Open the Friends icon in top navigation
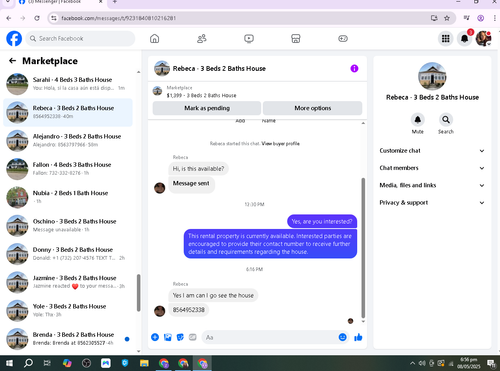 pos(202,39)
